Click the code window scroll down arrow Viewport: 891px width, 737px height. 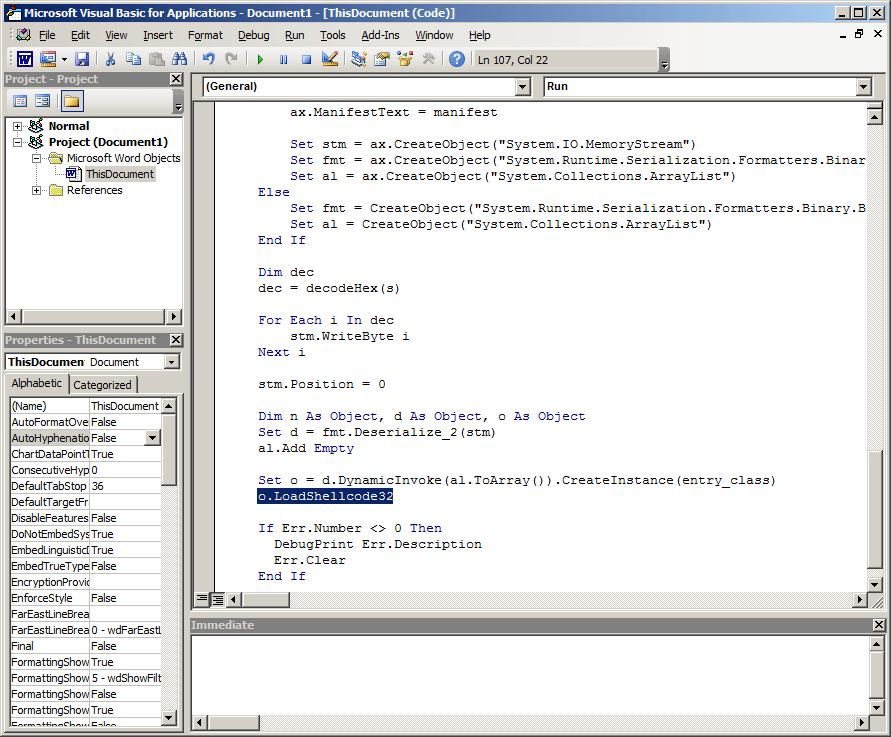point(875,584)
